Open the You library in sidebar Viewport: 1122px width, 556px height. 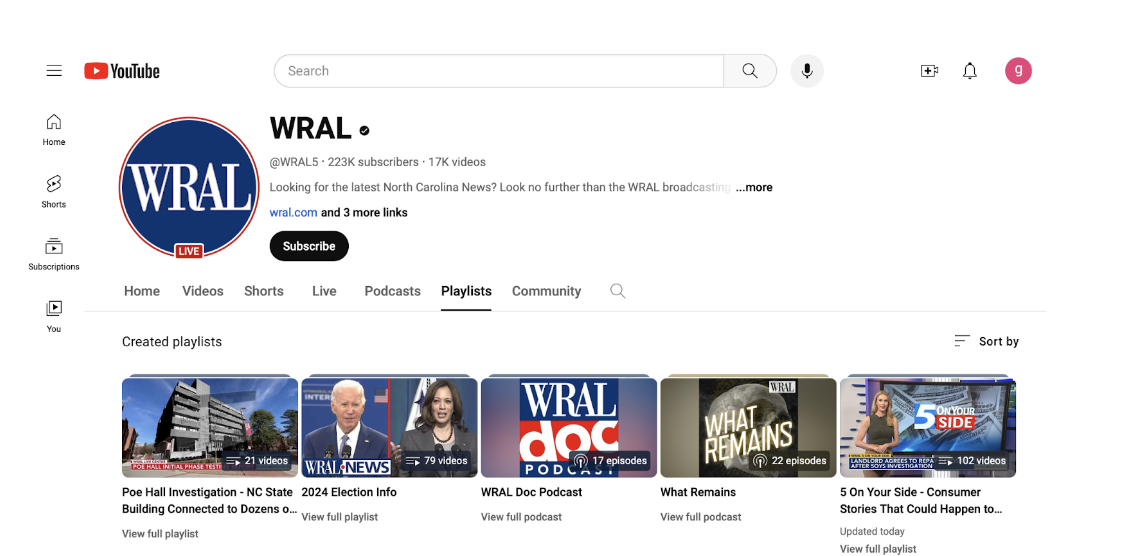(54, 316)
